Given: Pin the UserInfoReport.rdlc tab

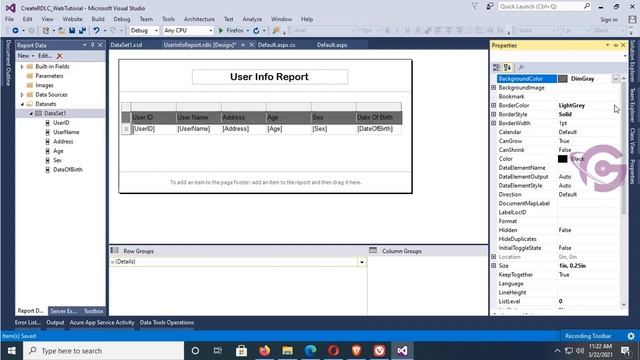Looking at the screenshot, I should pyautogui.click(x=243, y=45).
